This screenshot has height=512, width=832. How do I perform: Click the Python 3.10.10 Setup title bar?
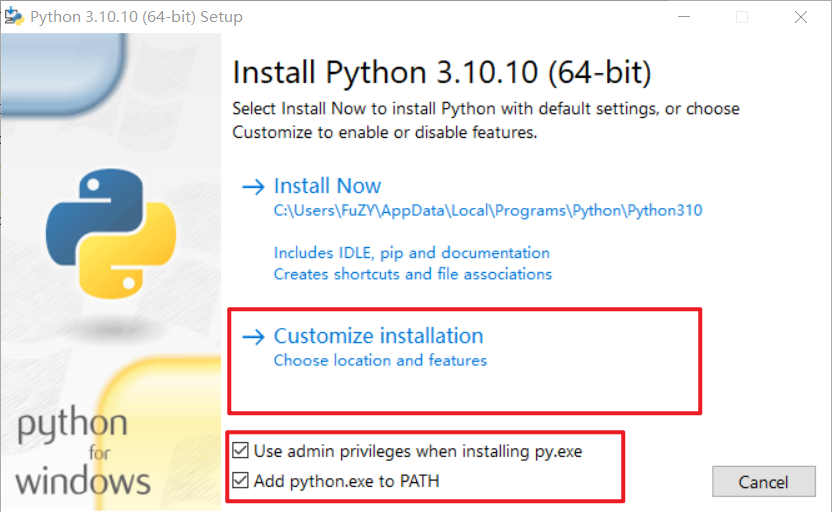pyautogui.click(x=340, y=17)
